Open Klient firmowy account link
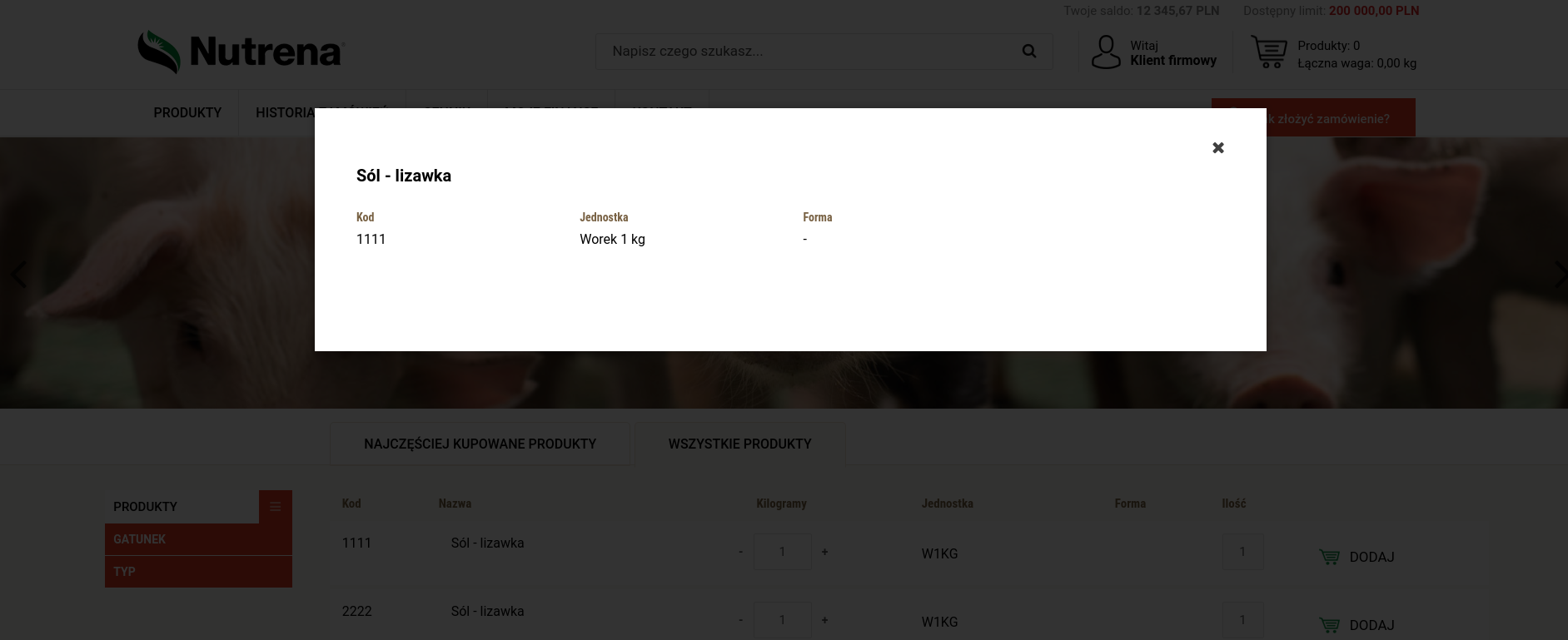 point(1173,61)
